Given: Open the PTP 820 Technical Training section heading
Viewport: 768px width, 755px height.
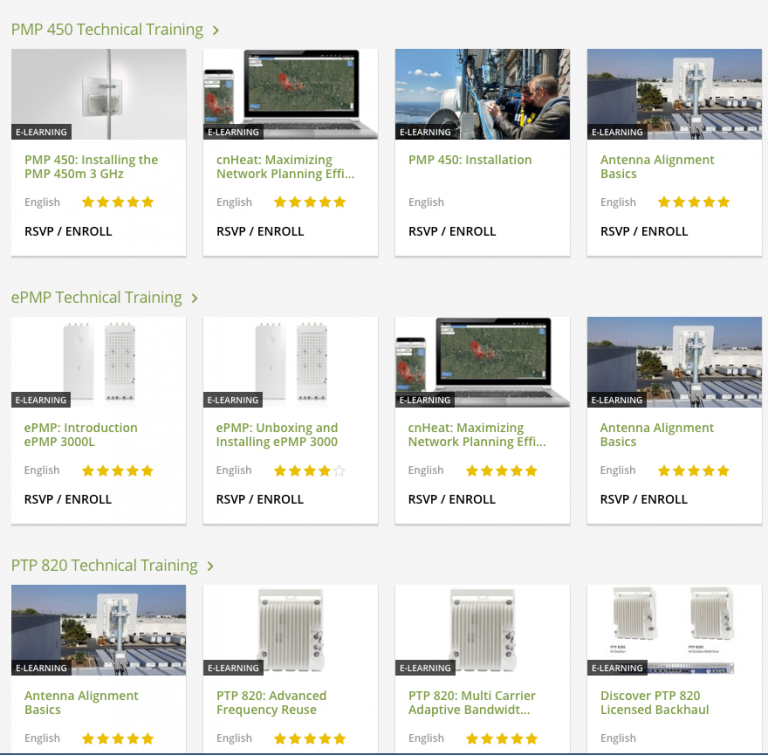Looking at the screenshot, I should pos(104,565).
